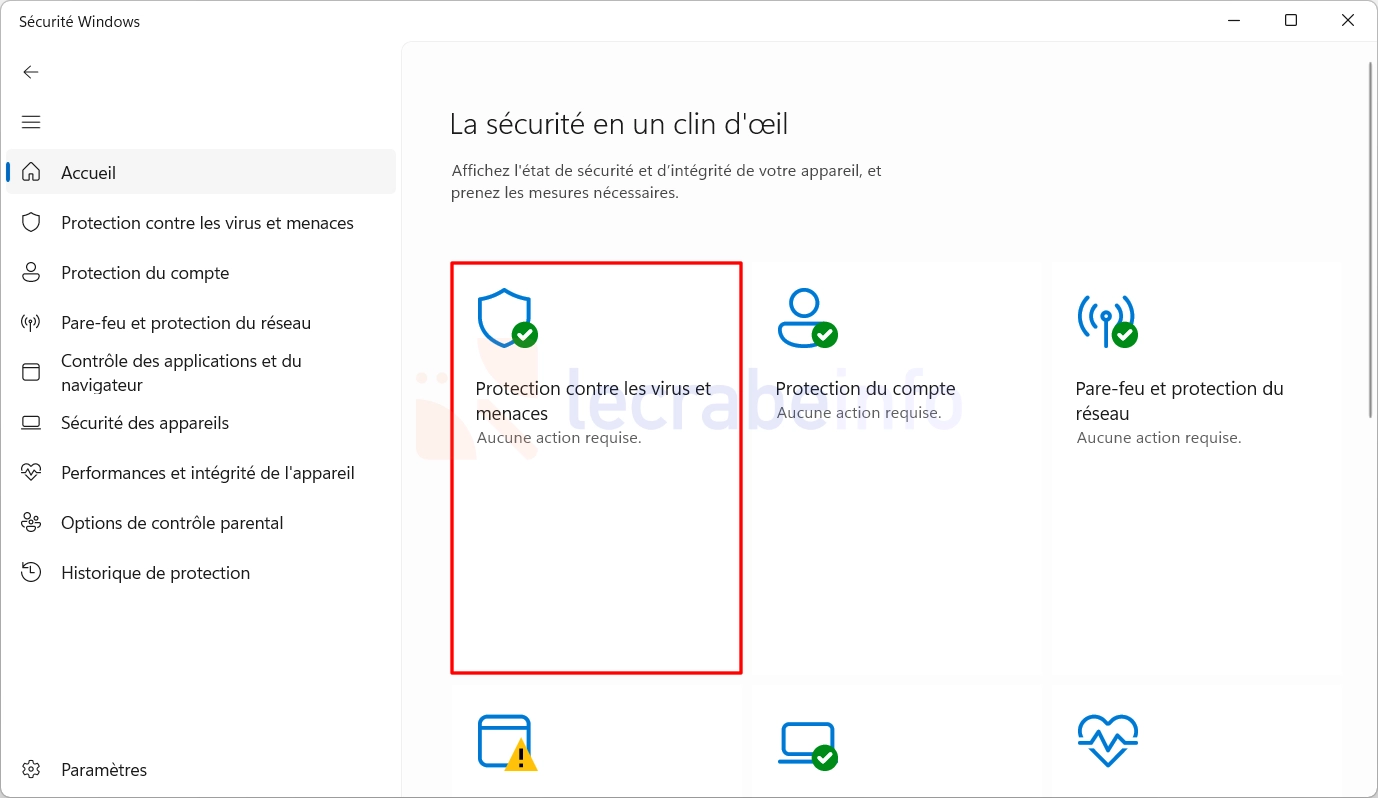This screenshot has height=798, width=1378.
Task: Click the main page vertical scrollbar
Action: click(1370, 240)
